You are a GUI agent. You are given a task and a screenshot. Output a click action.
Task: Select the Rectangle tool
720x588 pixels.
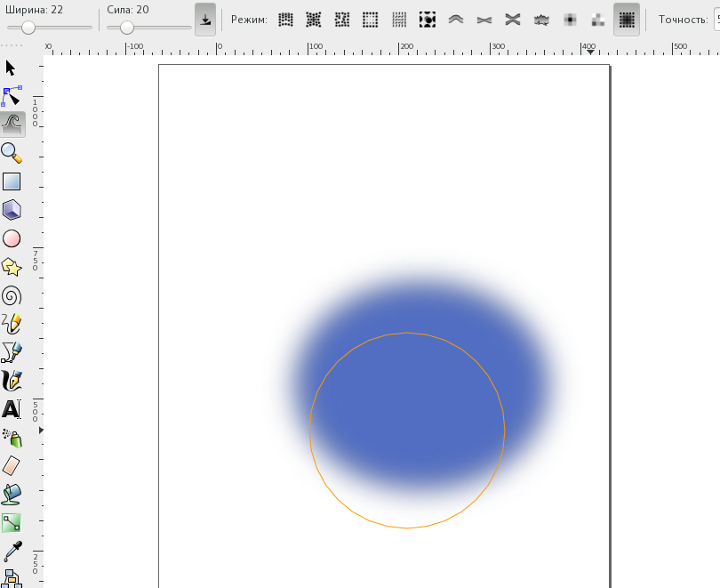pyautogui.click(x=11, y=181)
